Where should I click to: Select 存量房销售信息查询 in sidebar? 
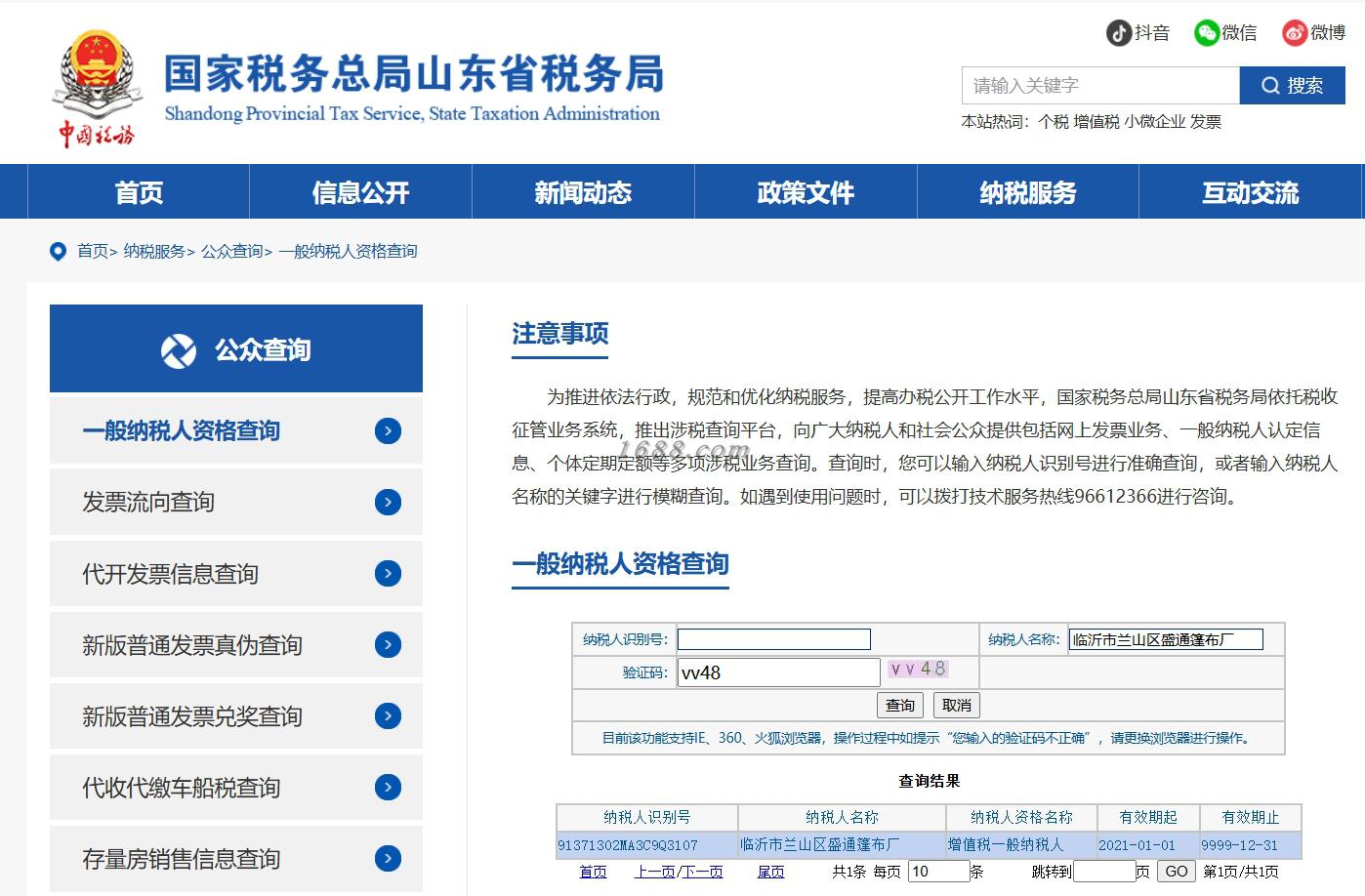point(236,858)
